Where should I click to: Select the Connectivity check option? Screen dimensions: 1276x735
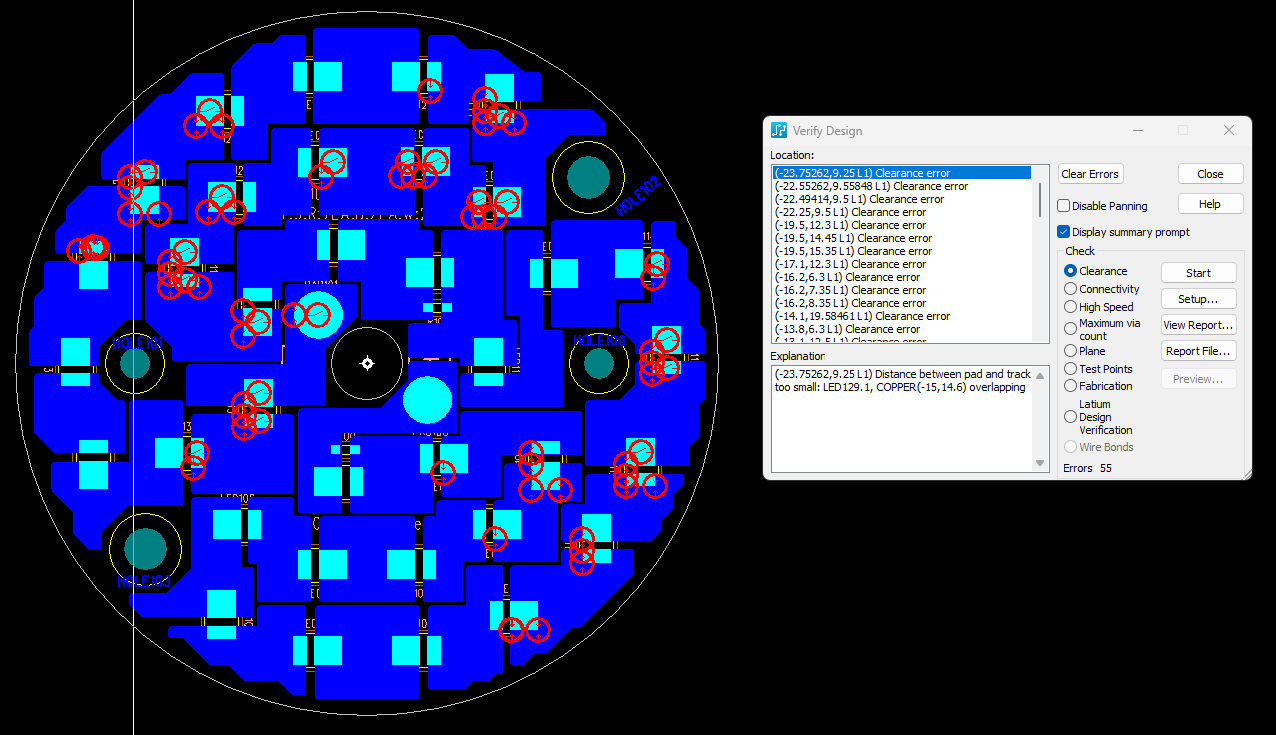point(1071,289)
